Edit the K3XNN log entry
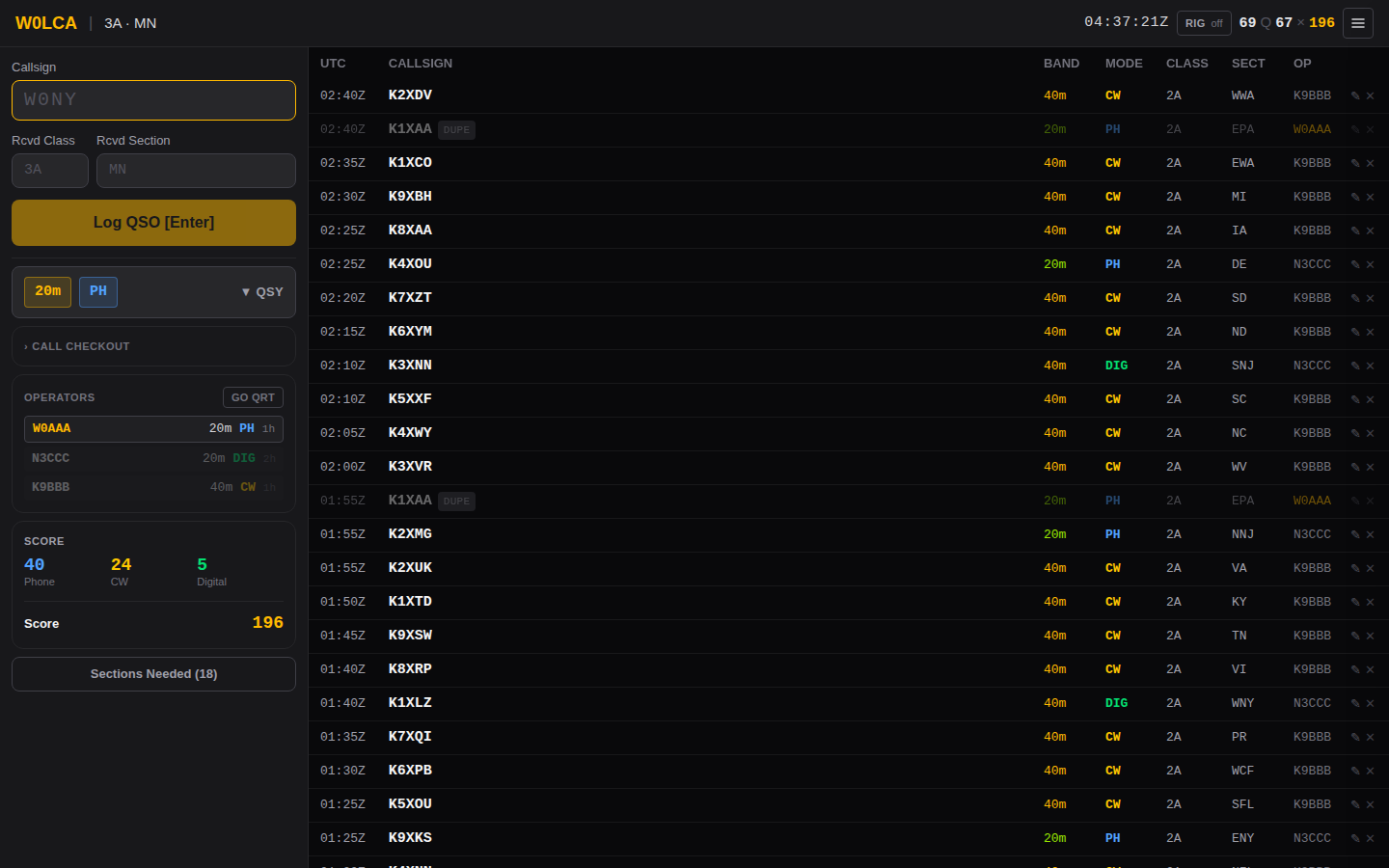Viewport: 1389px width, 868px height. point(1355,366)
